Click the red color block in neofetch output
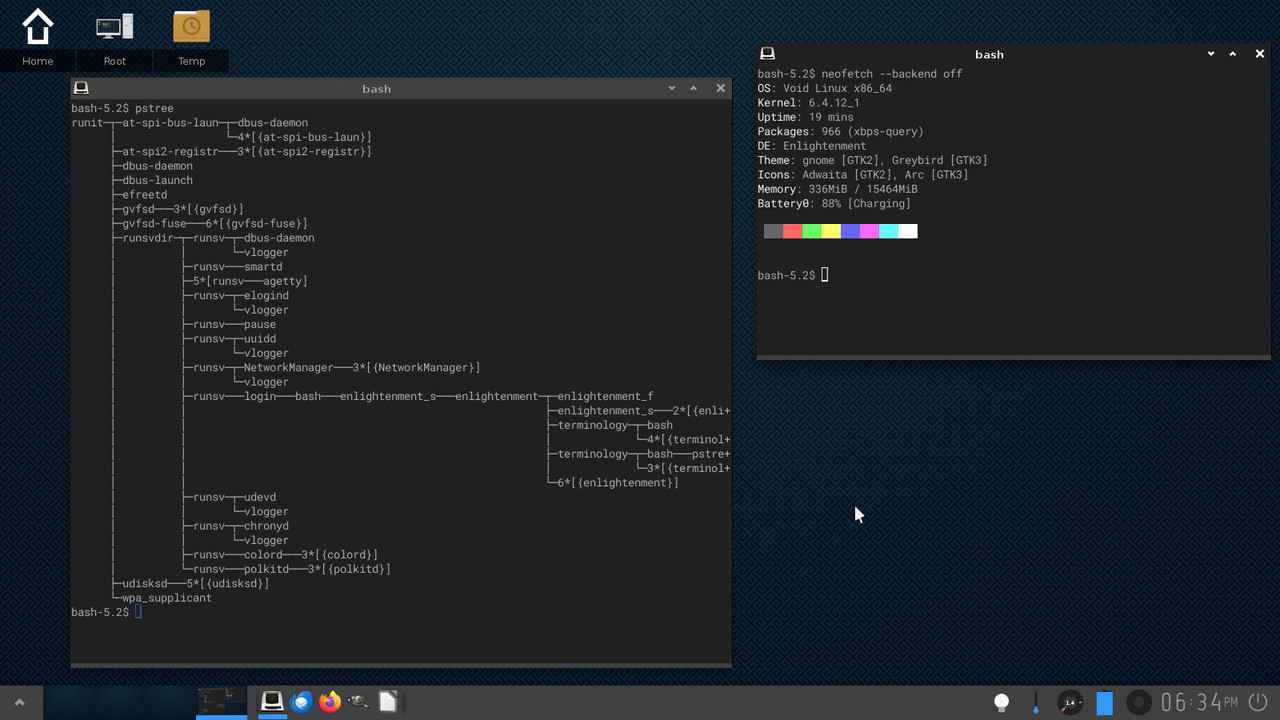Image resolution: width=1280 pixels, height=720 pixels. point(792,231)
